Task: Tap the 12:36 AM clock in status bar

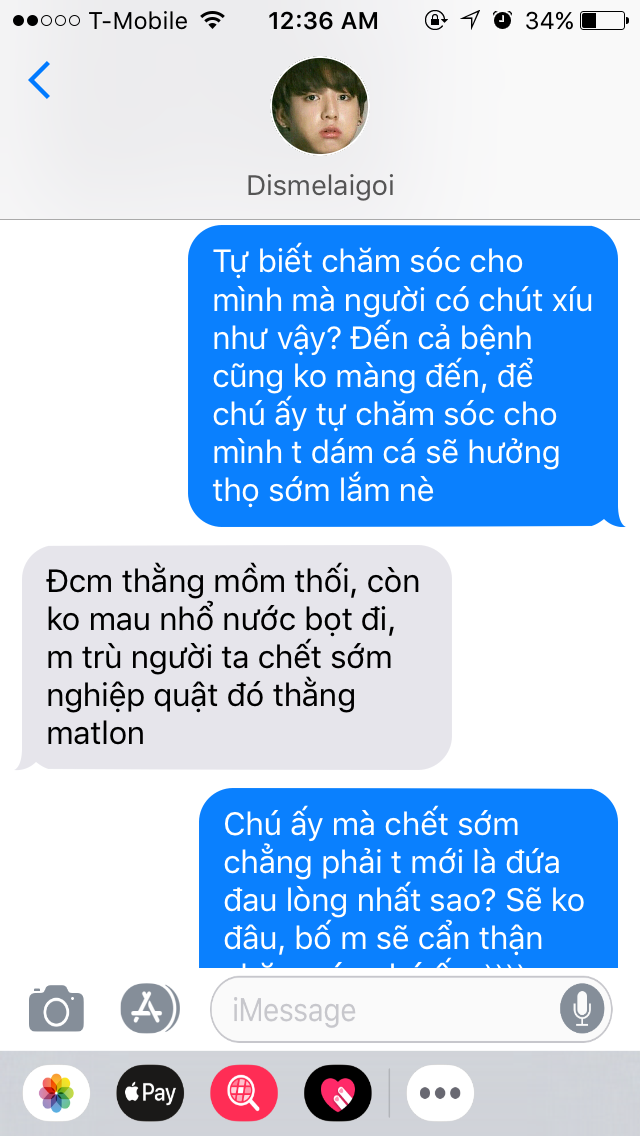Action: [323, 21]
